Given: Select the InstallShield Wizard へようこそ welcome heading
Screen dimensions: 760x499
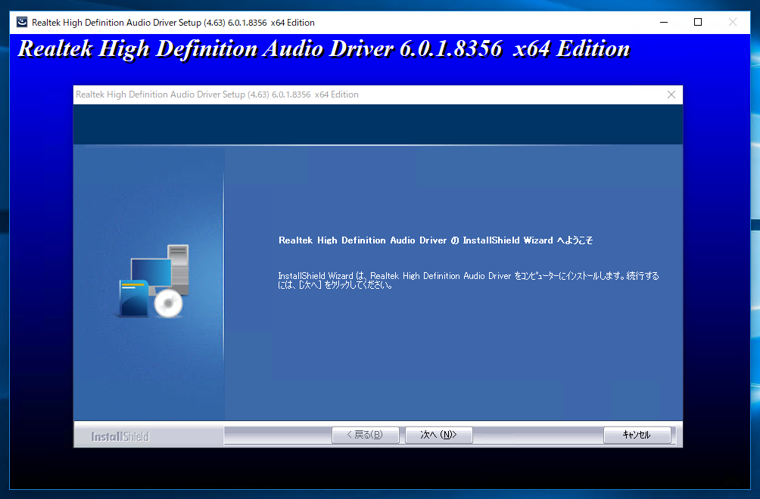Looking at the screenshot, I should (x=435, y=240).
